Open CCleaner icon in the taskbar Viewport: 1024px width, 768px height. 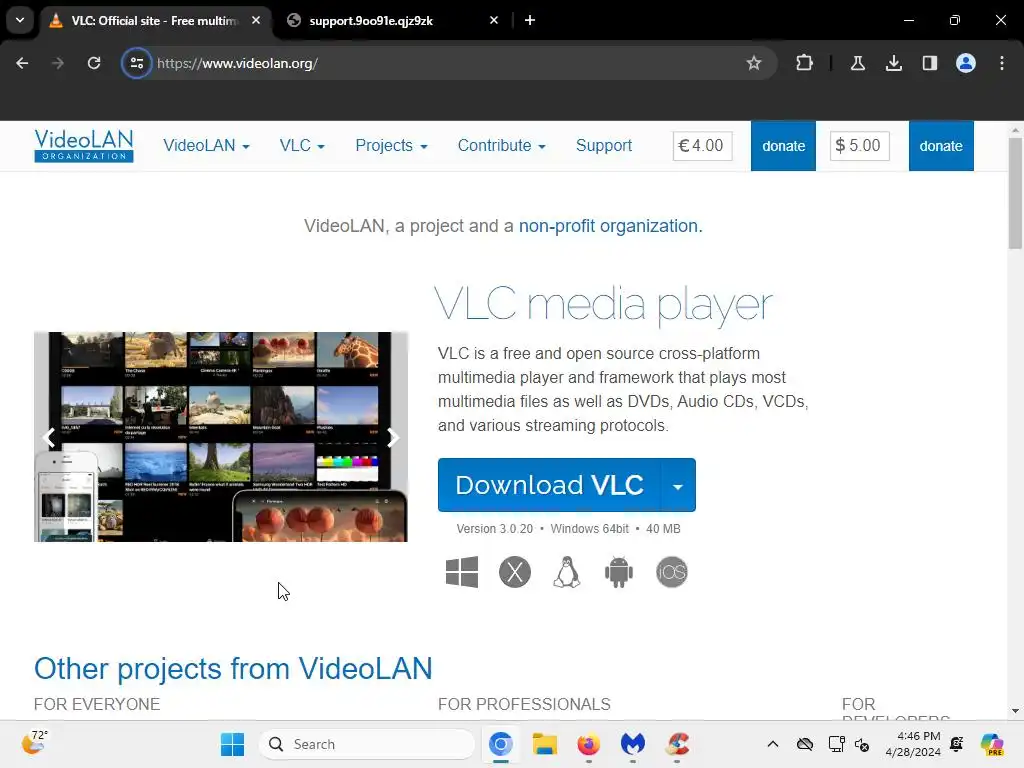tap(677, 744)
